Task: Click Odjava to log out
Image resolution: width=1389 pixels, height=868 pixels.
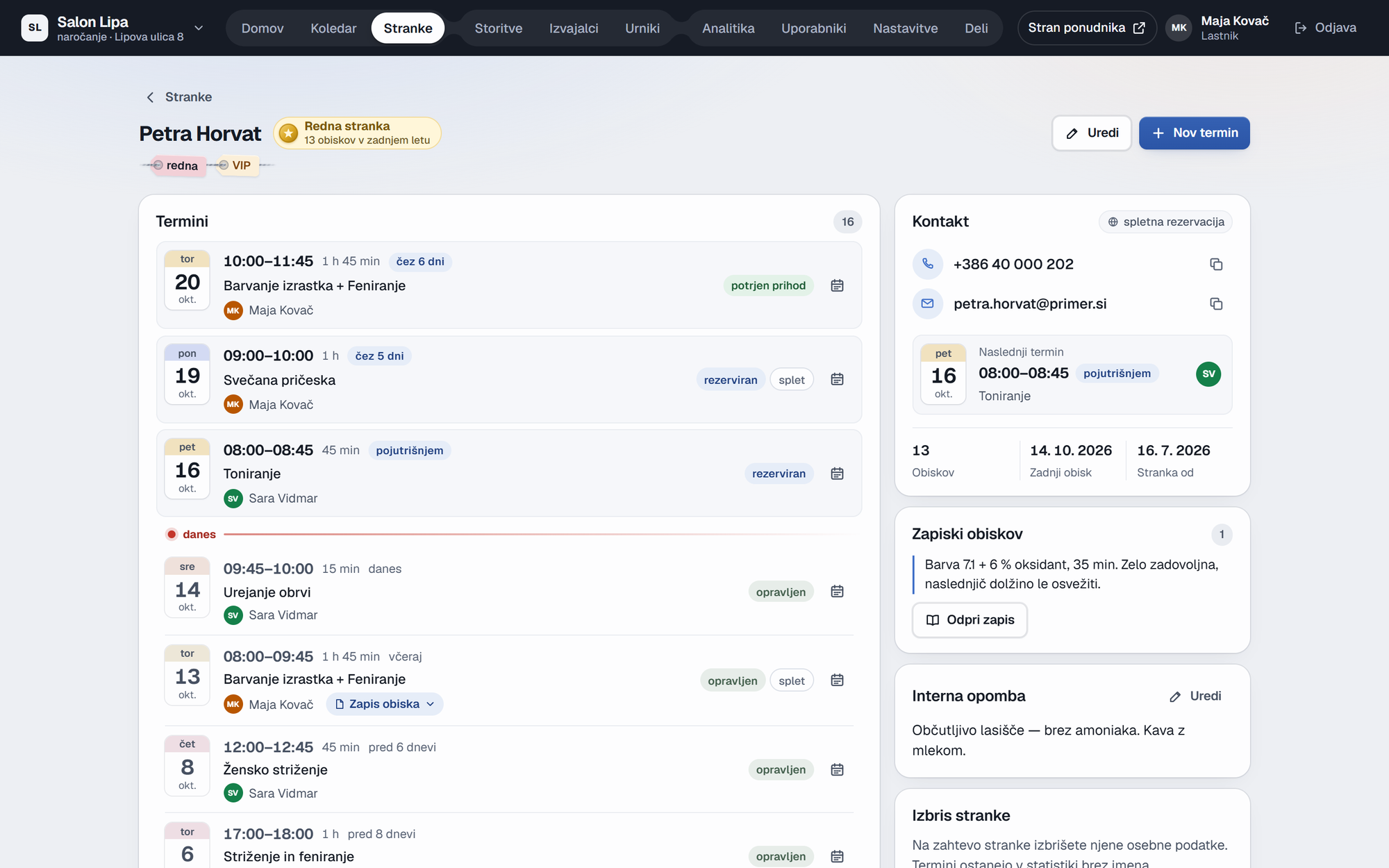Action: click(x=1326, y=28)
